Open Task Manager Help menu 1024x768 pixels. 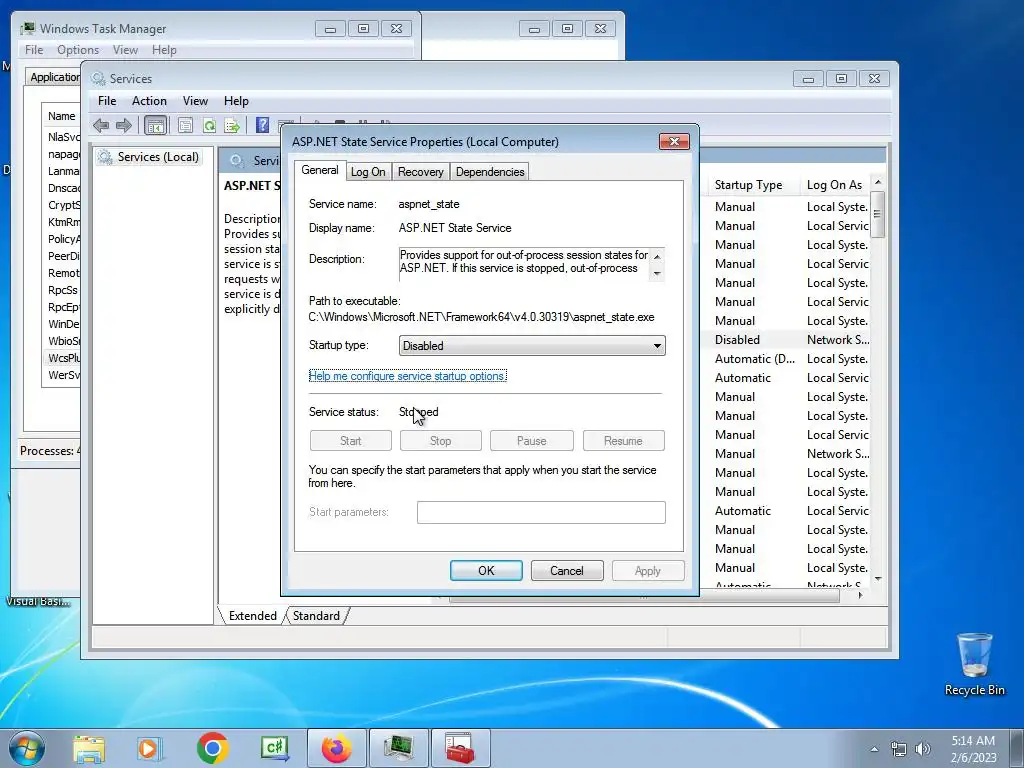click(164, 50)
